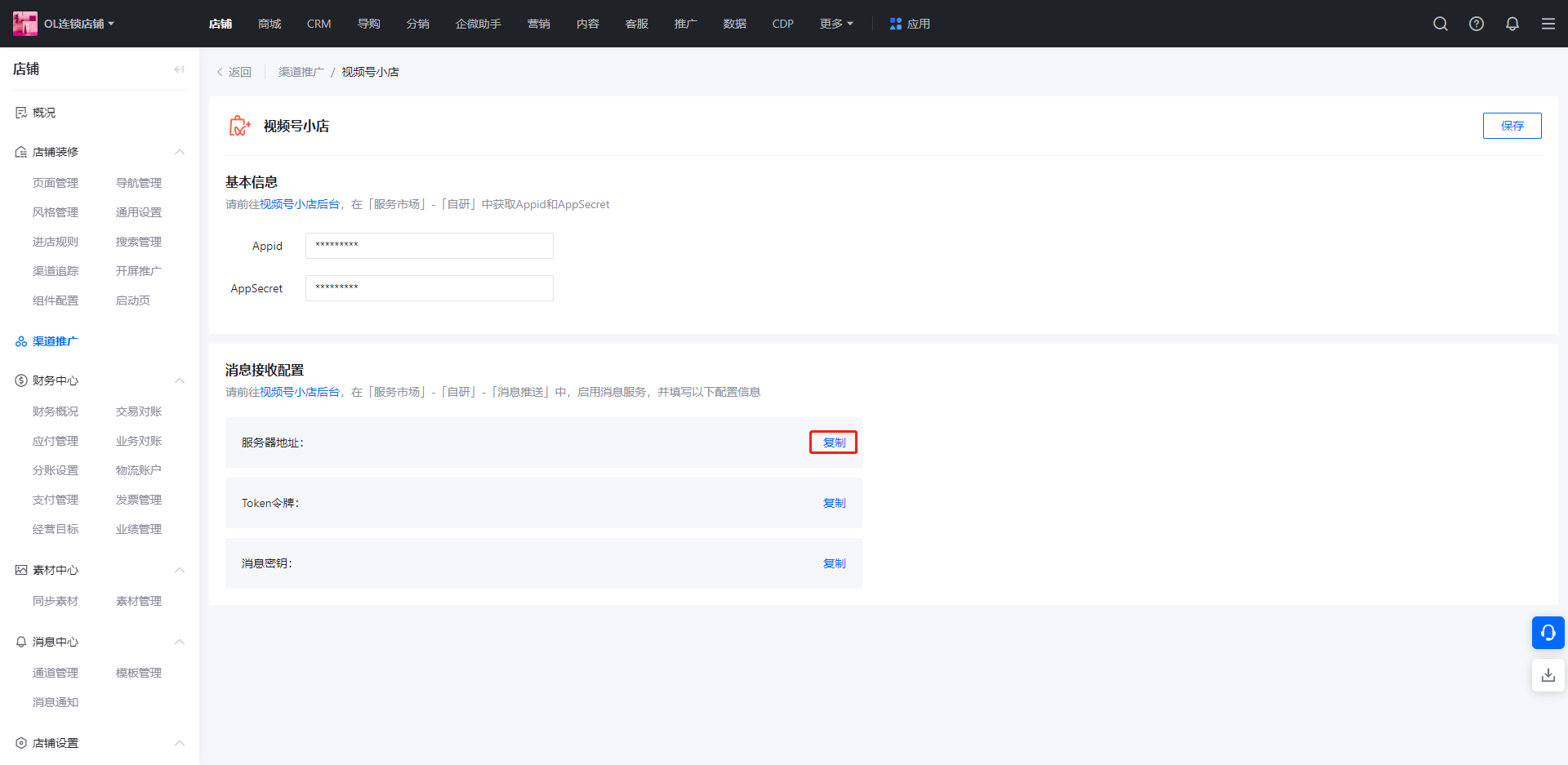This screenshot has width=1568, height=765.
Task: Open 交易对账 in the sidebar
Action: (x=139, y=411)
